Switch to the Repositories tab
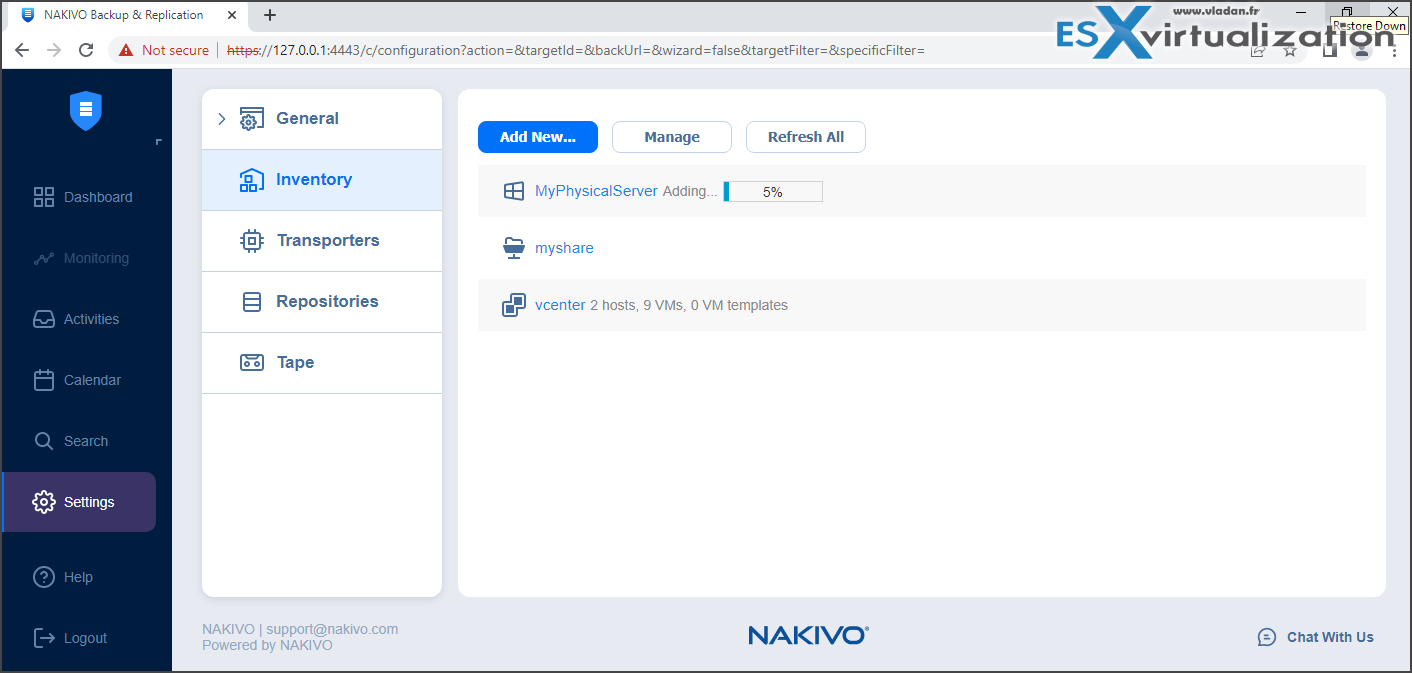 pyautogui.click(x=322, y=302)
